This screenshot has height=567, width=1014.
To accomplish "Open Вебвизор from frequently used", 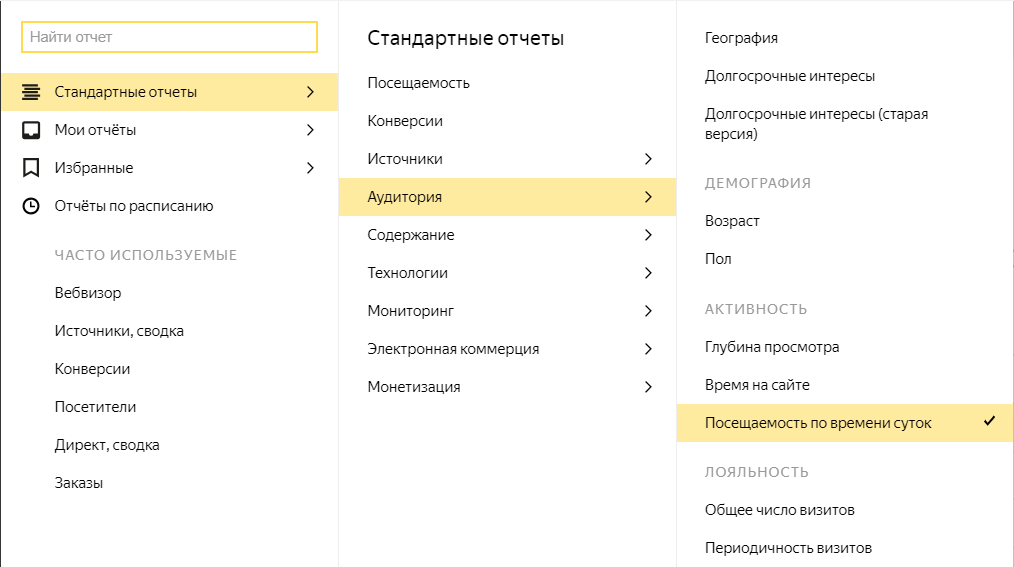I will click(x=88, y=293).
